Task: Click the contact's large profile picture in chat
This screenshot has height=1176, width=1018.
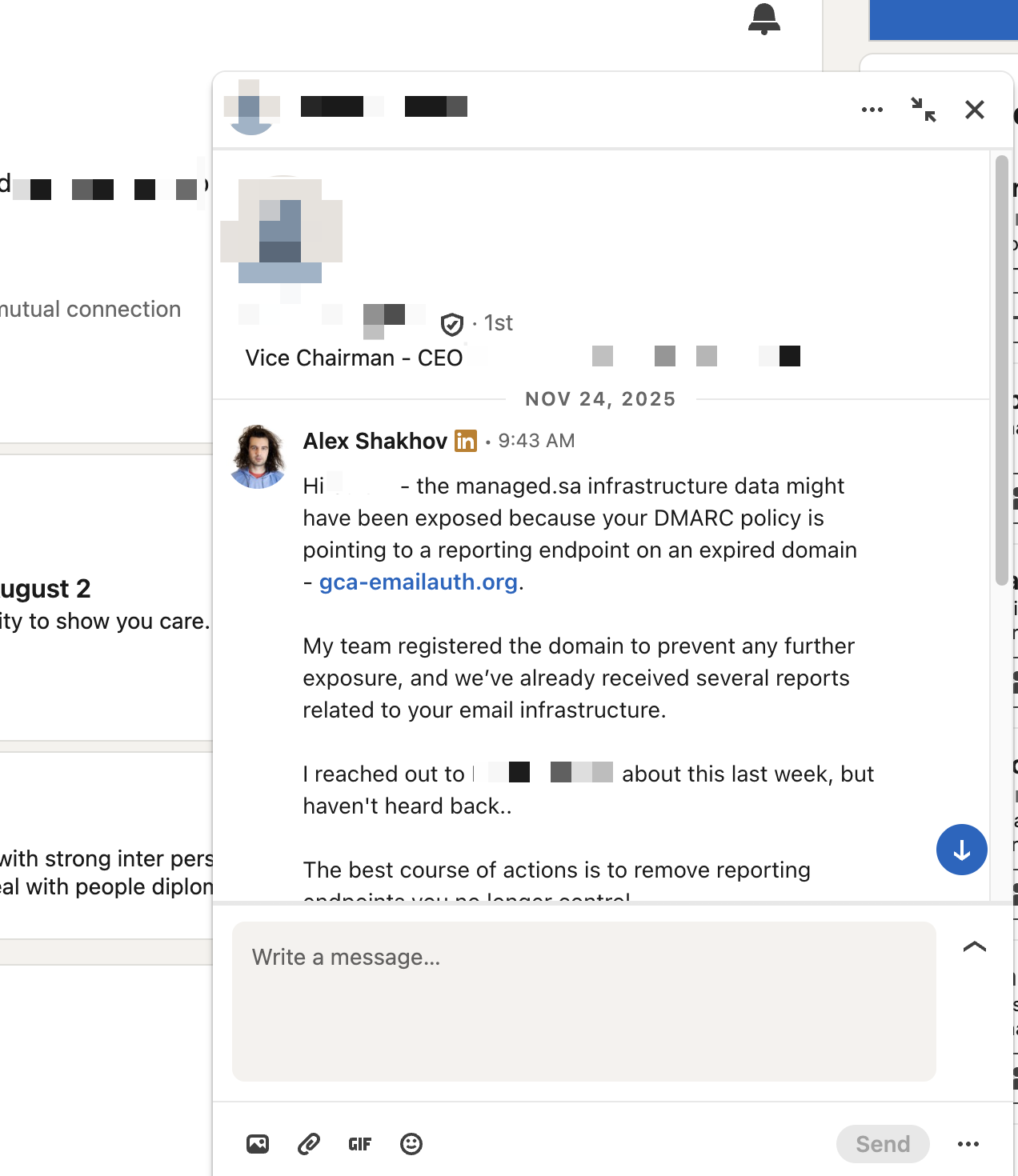Action: (281, 232)
